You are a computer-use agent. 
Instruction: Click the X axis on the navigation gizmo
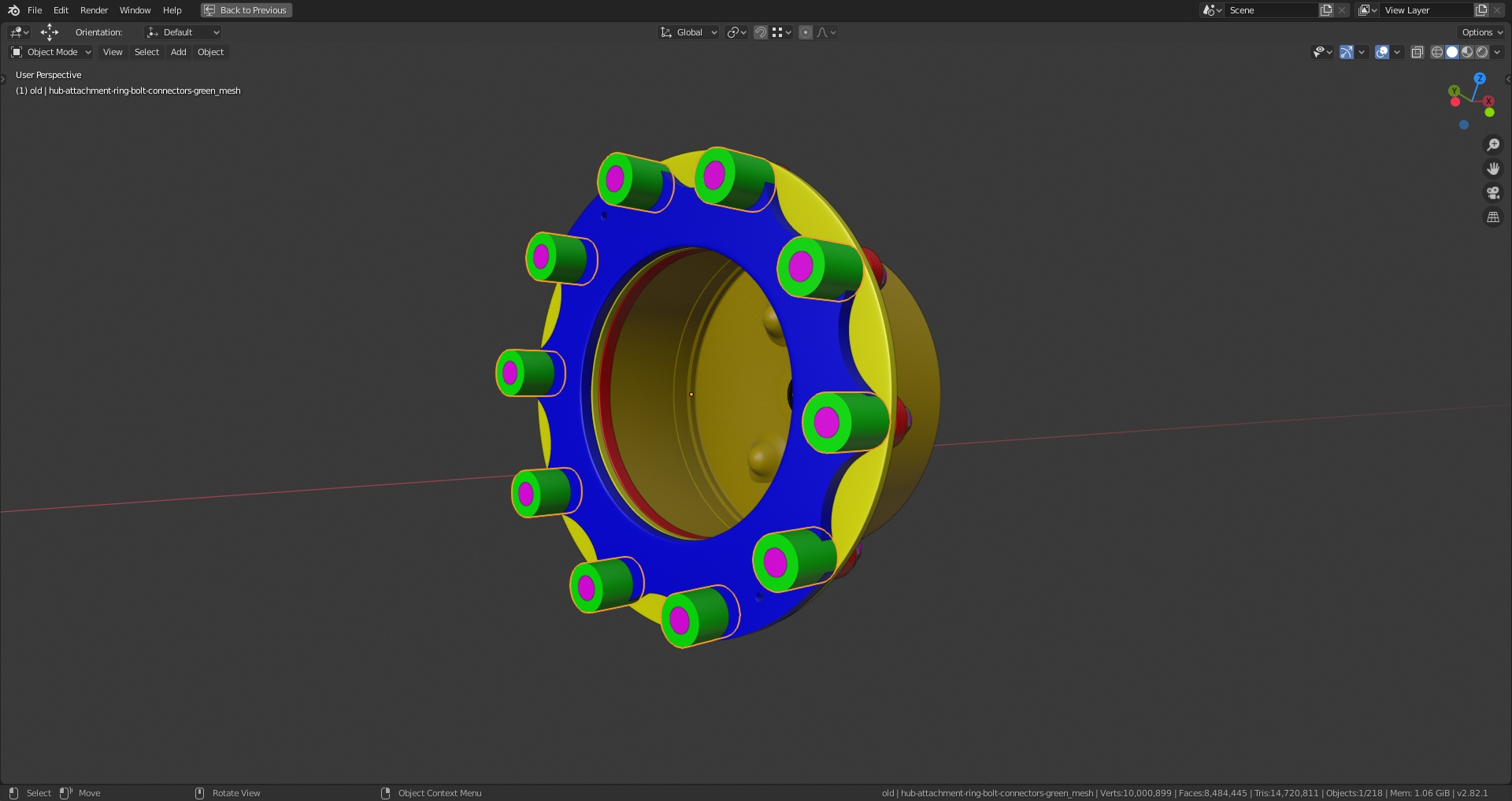(x=1488, y=101)
